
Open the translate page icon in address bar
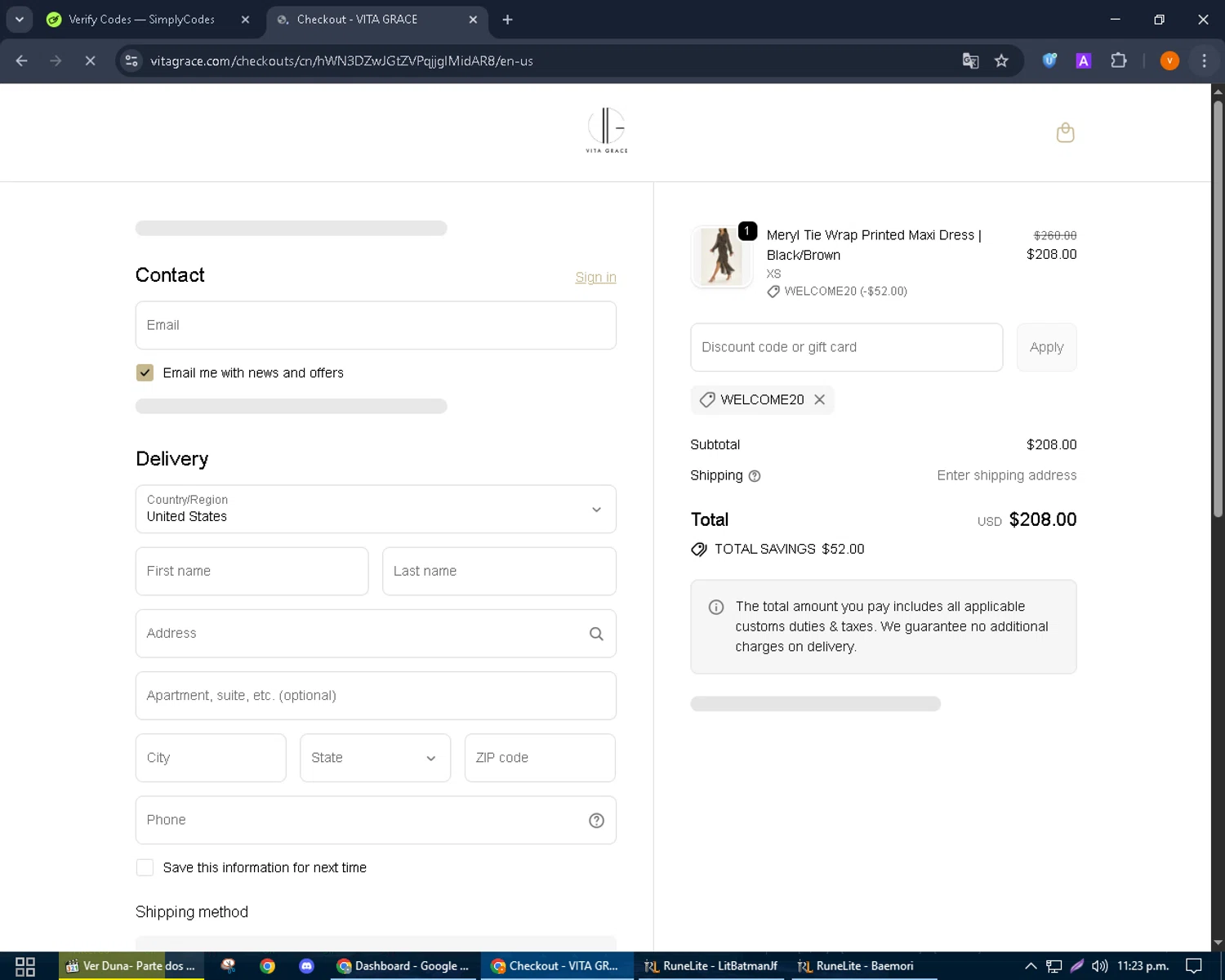970,61
